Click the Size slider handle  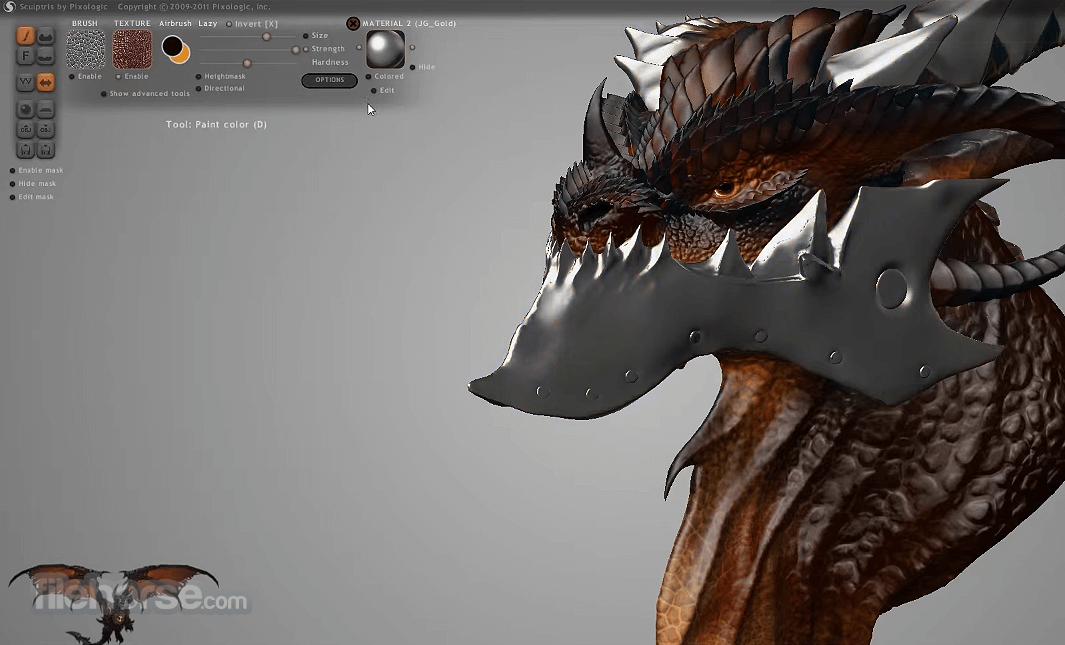click(x=266, y=37)
